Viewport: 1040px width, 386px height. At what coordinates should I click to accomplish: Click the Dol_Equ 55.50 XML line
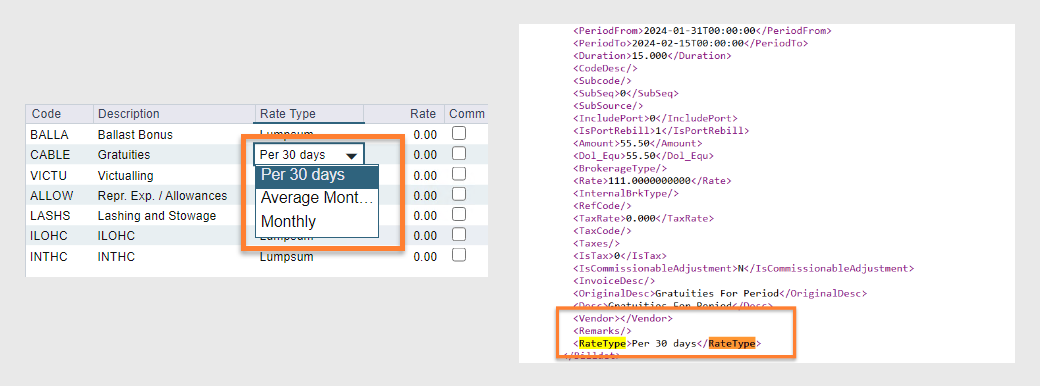tap(643, 156)
